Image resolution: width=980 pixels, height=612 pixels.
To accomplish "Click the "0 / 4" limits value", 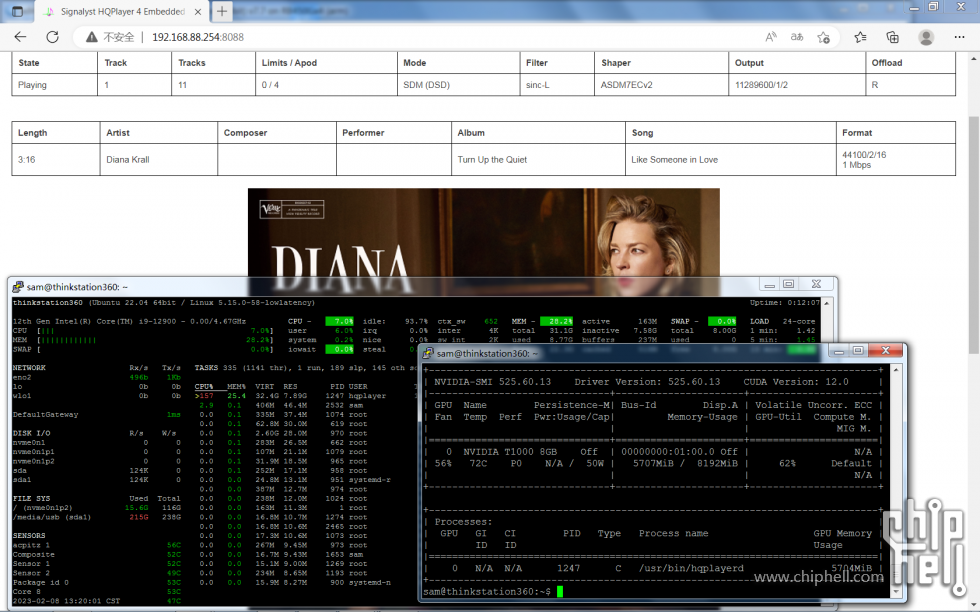I will 270,85.
